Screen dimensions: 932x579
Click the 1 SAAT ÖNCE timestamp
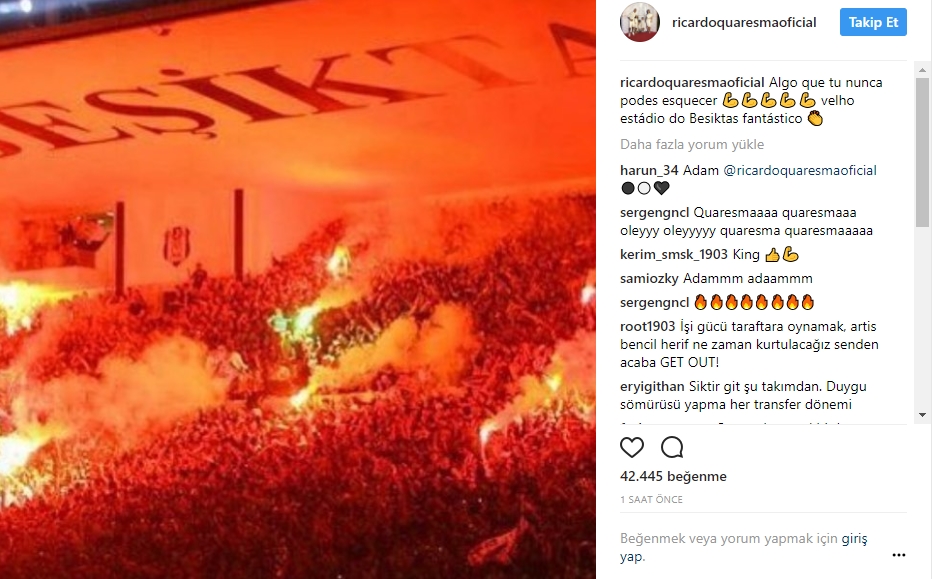(651, 499)
